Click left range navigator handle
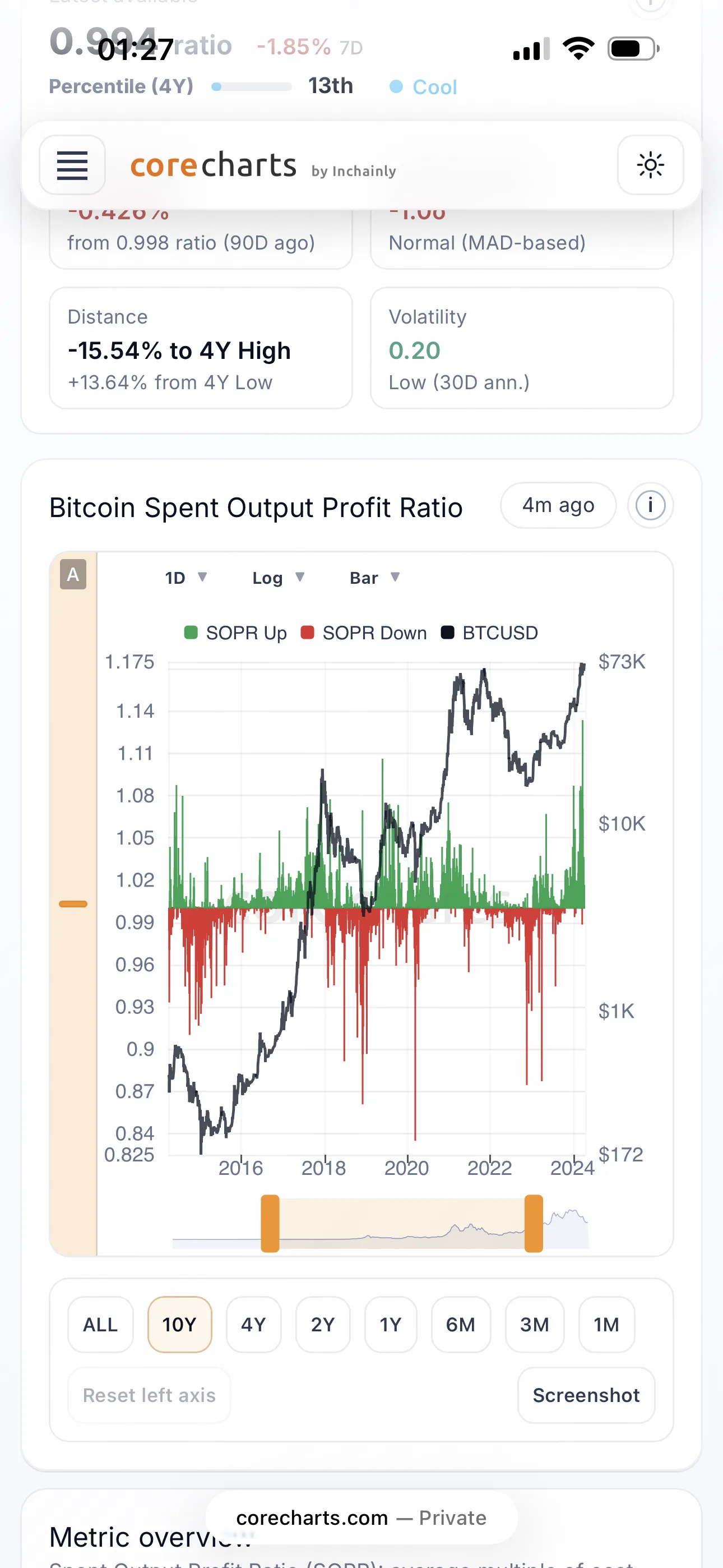 click(x=270, y=1224)
